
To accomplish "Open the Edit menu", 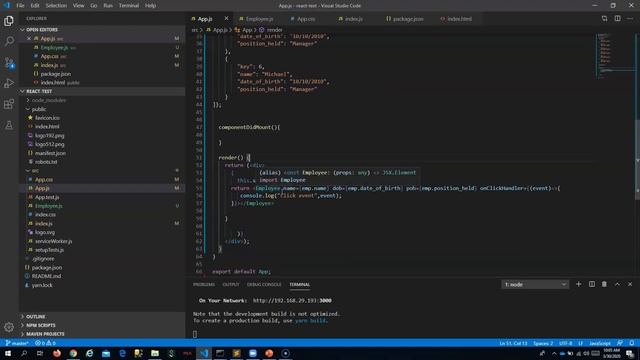I will (x=35, y=5).
